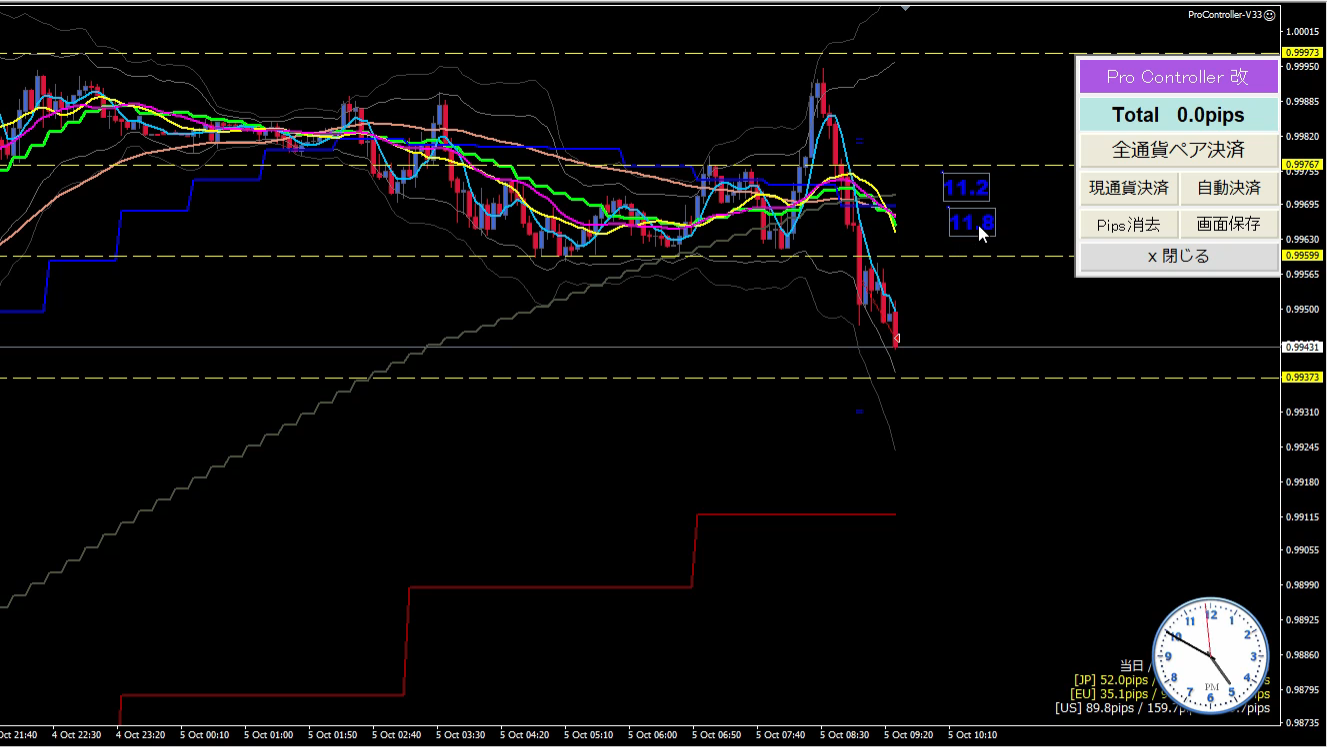Activate the 自動決済 auto-settle button
This screenshot has width=1327, height=747.
1229,188
